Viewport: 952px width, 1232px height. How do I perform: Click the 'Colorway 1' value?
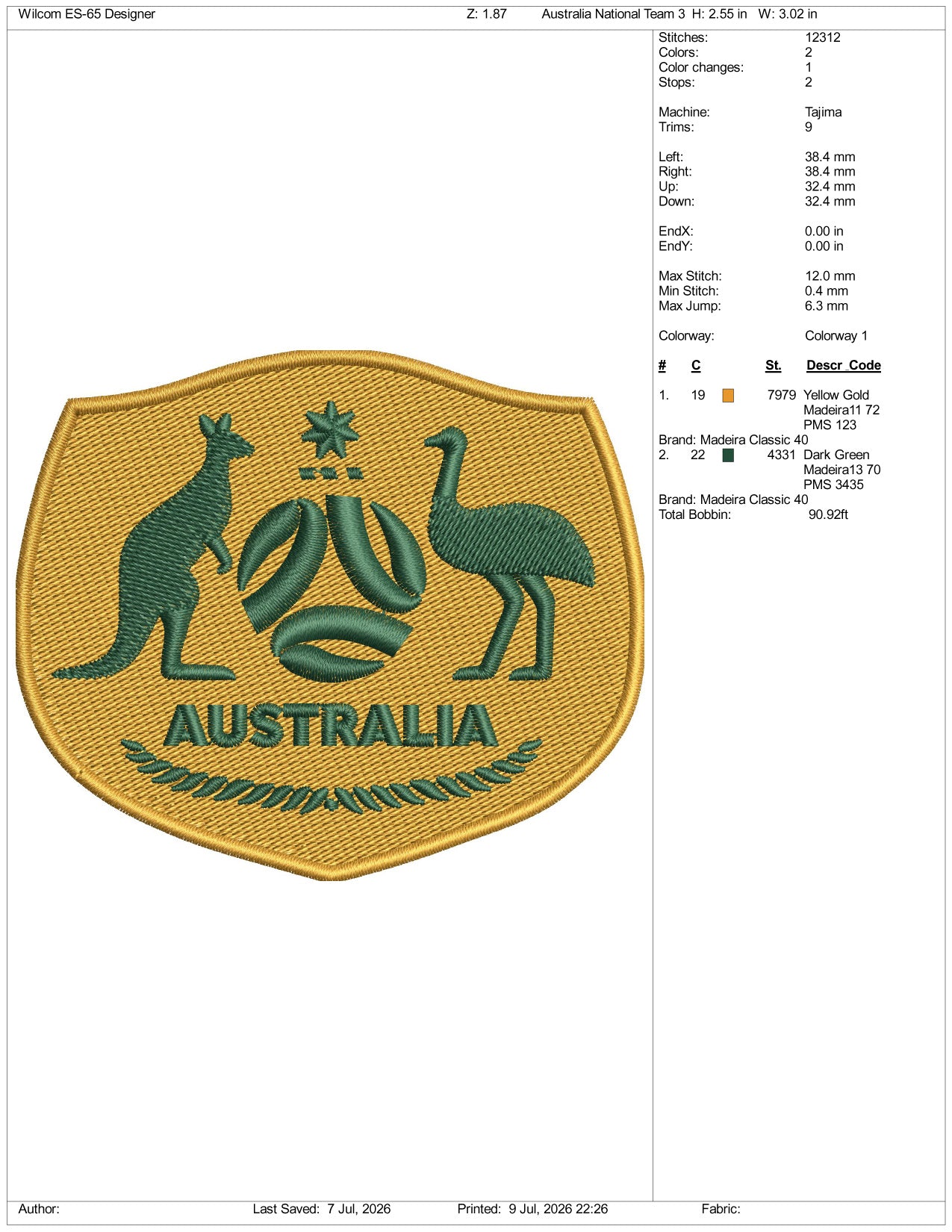(x=836, y=336)
